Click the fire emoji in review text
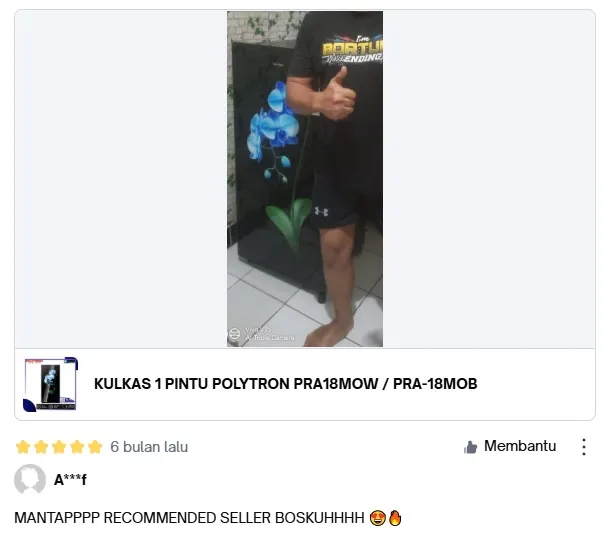The width and height of the screenshot is (607, 546). (x=395, y=518)
